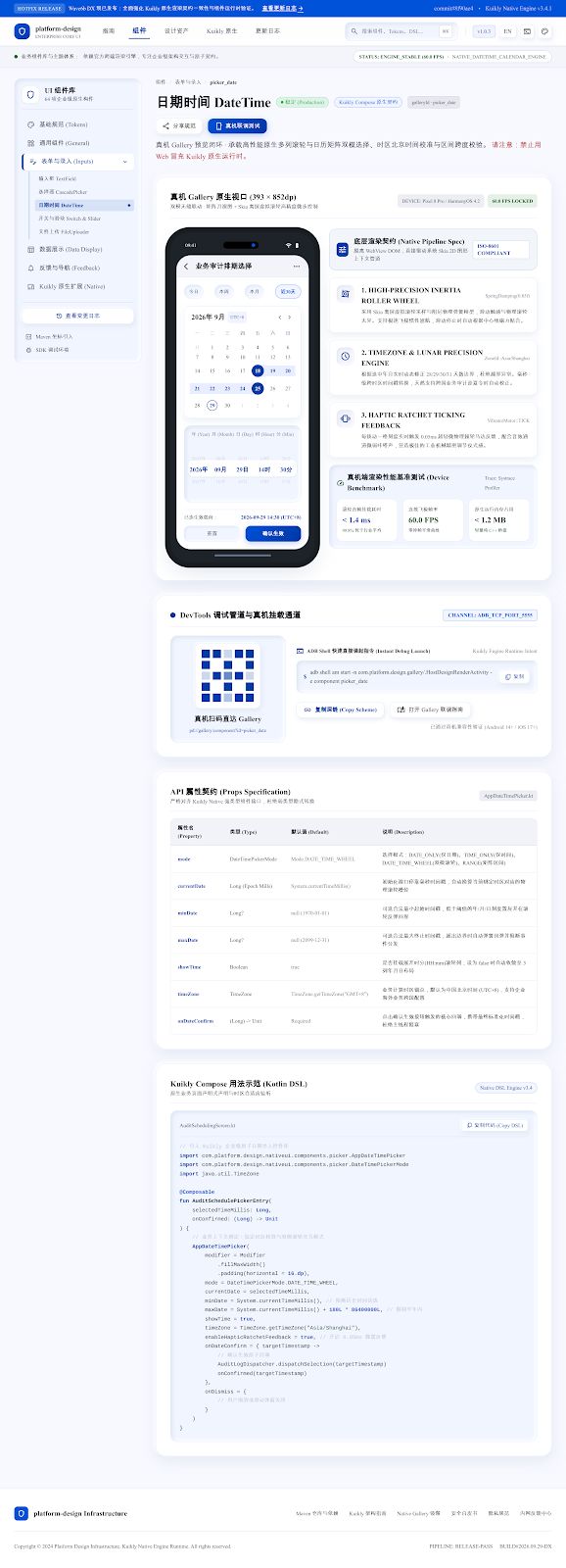Click the 查看变更日志 sidebar button
This screenshot has height=1568, width=566.
(x=78, y=316)
